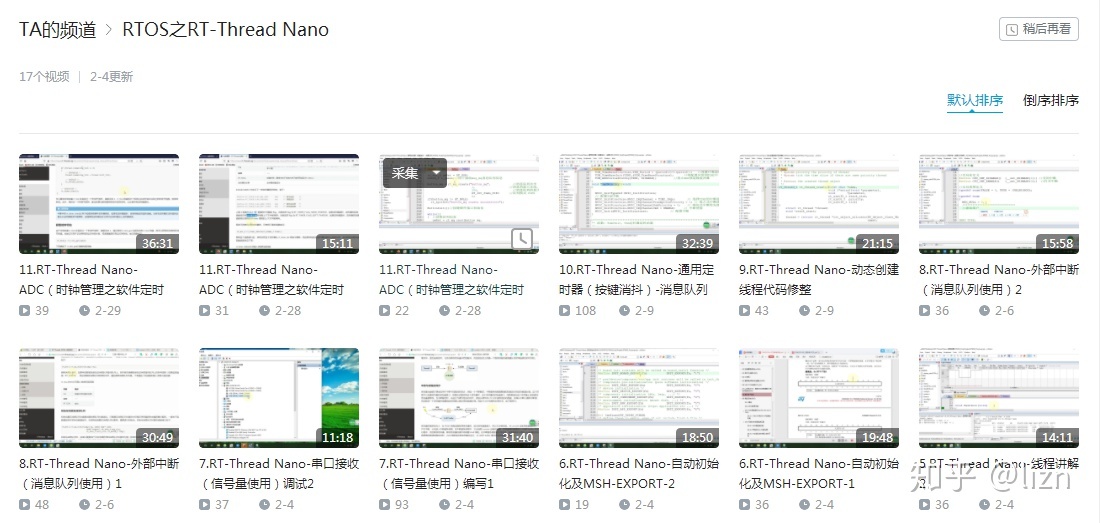Switch to the 倒序排序 sort tab
1100x523 pixels.
(x=1050, y=101)
